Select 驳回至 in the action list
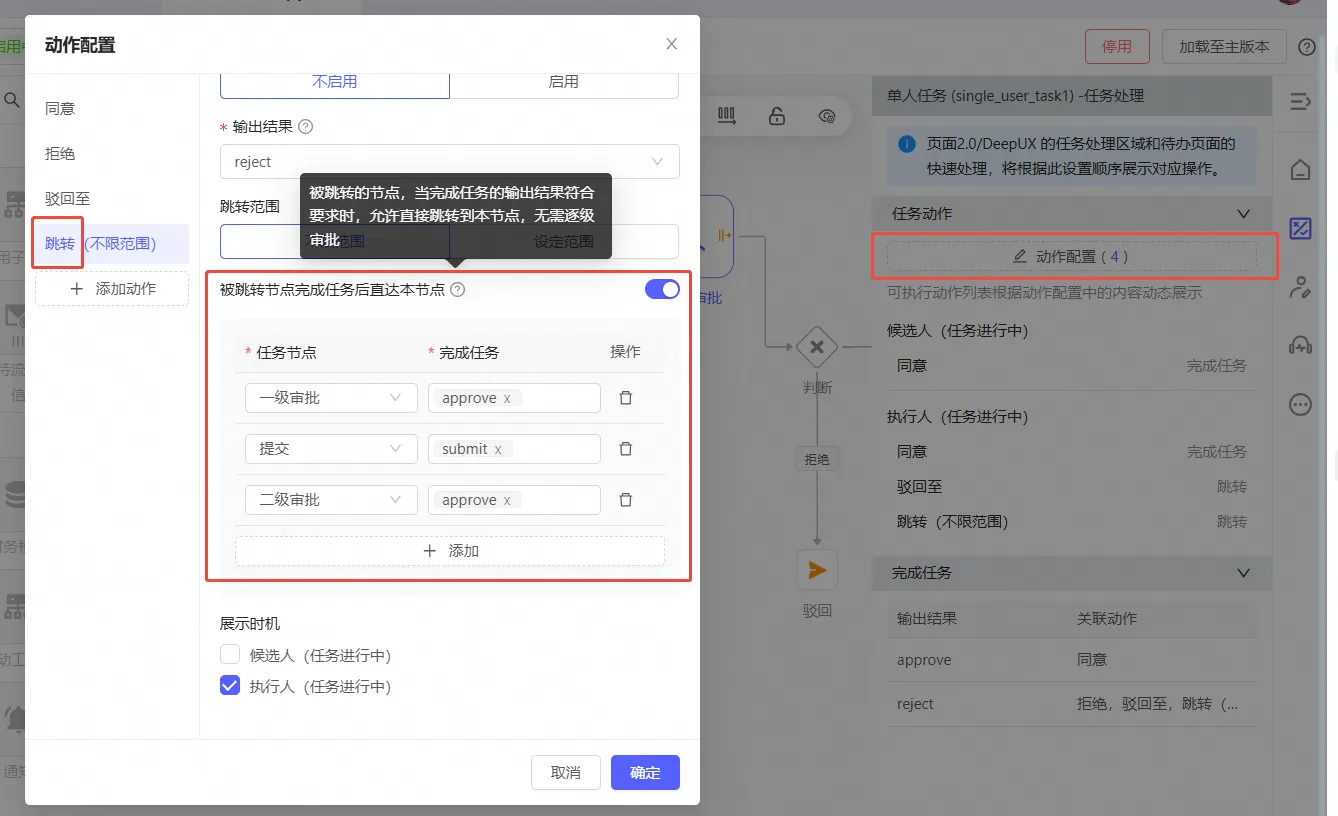1338x816 pixels. (x=67, y=199)
